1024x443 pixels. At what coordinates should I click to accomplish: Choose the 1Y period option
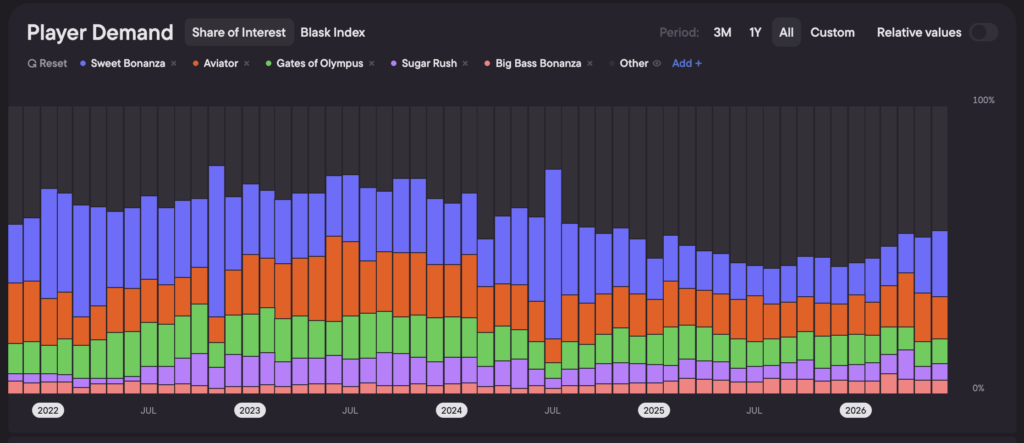(x=755, y=32)
